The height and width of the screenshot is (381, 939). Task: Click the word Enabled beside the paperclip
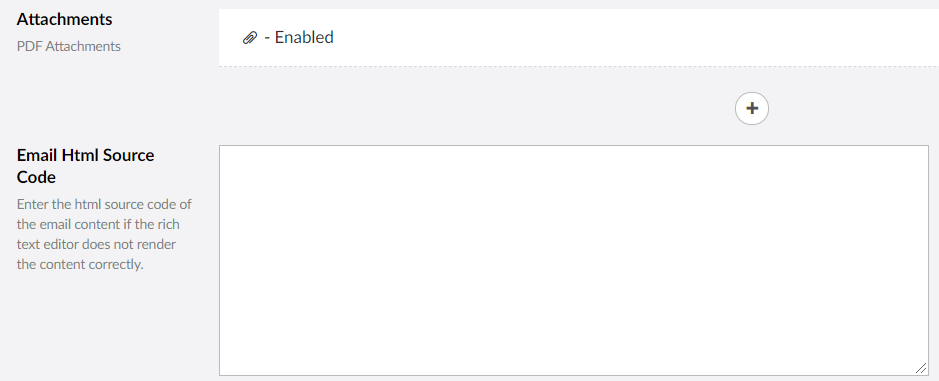[x=304, y=37]
